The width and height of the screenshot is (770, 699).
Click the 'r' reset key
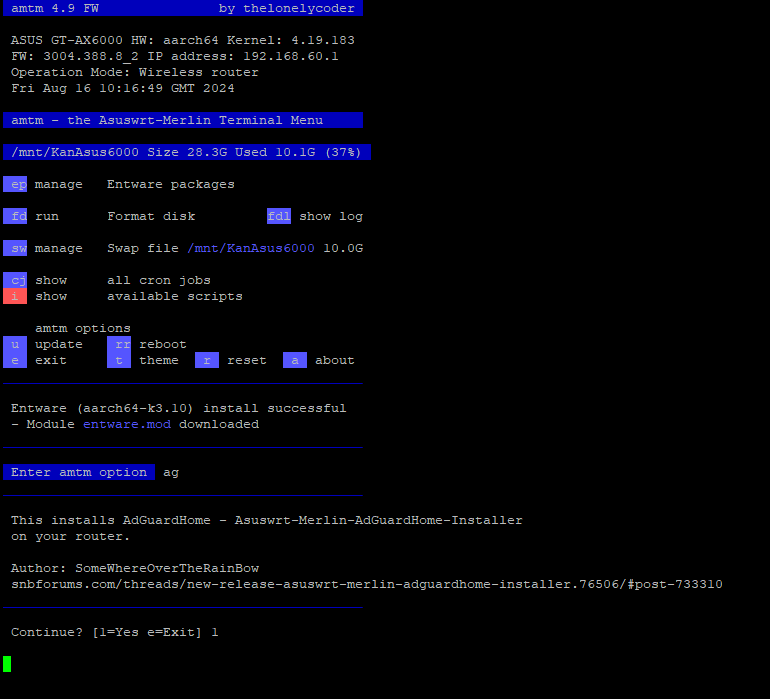click(207, 360)
